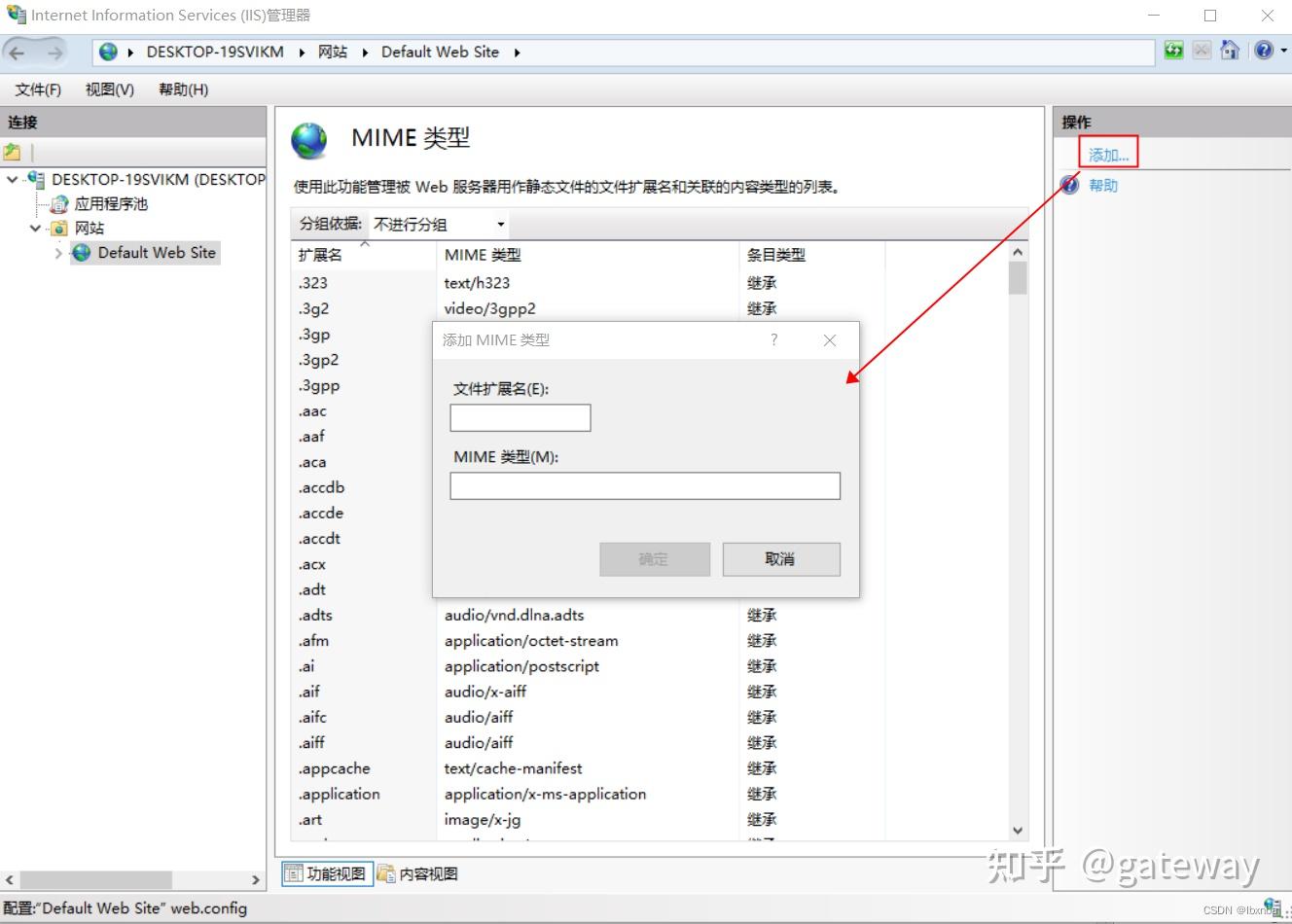
Task: Click the green refresh icon in toolbar
Action: [1174, 51]
